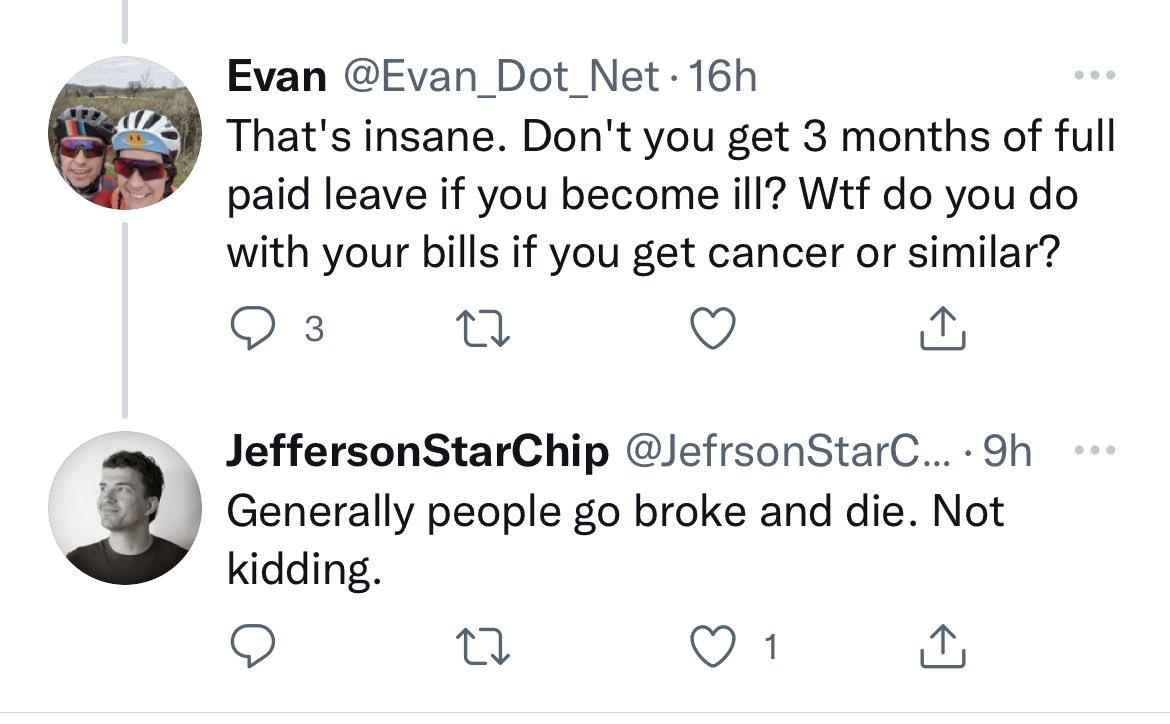
Task: Open Evan's profile picture
Action: pyautogui.click(x=126, y=133)
